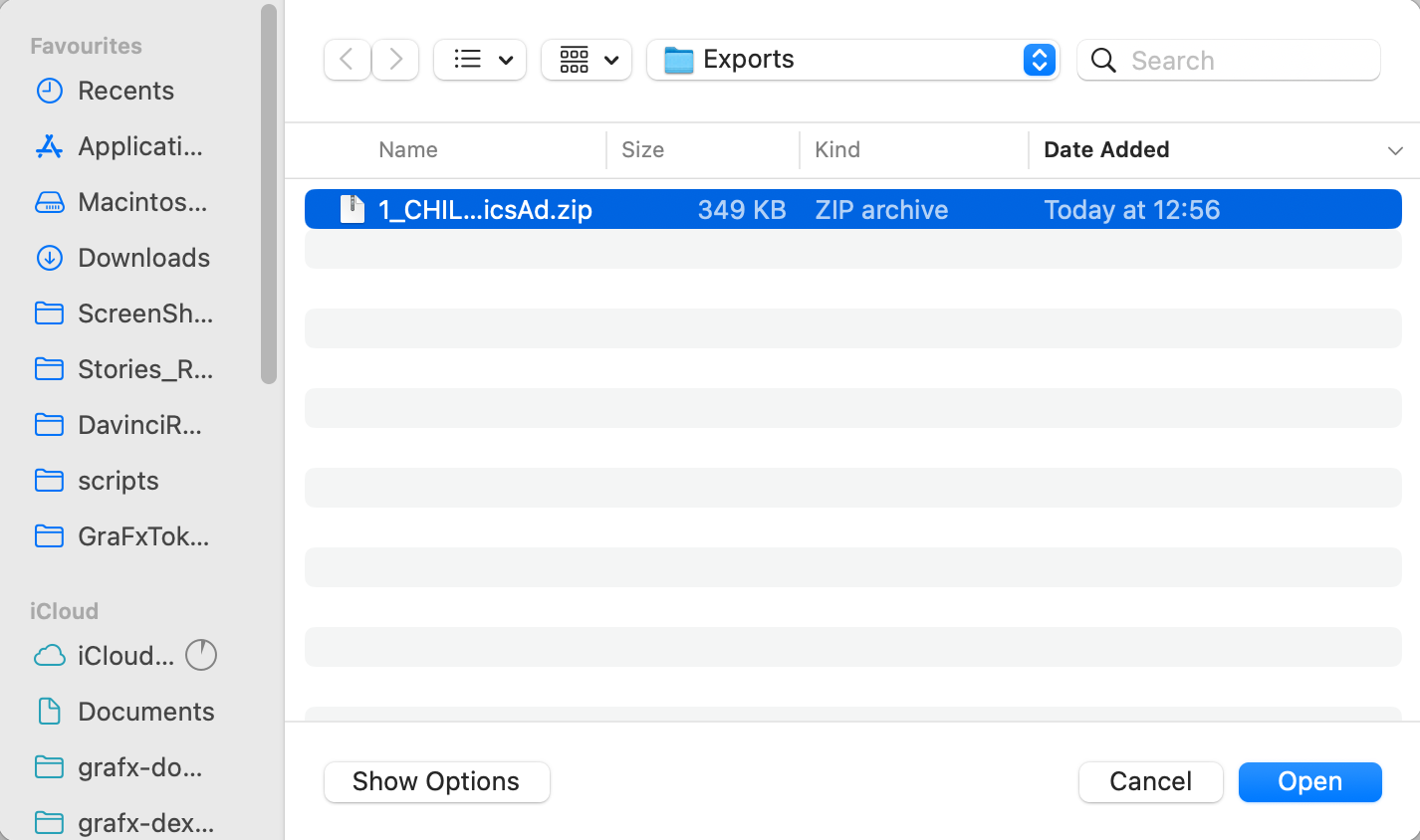Screen dimensions: 1420x840
Task: Open the grafx-dex... folder in sidebar
Action: tap(145, 823)
